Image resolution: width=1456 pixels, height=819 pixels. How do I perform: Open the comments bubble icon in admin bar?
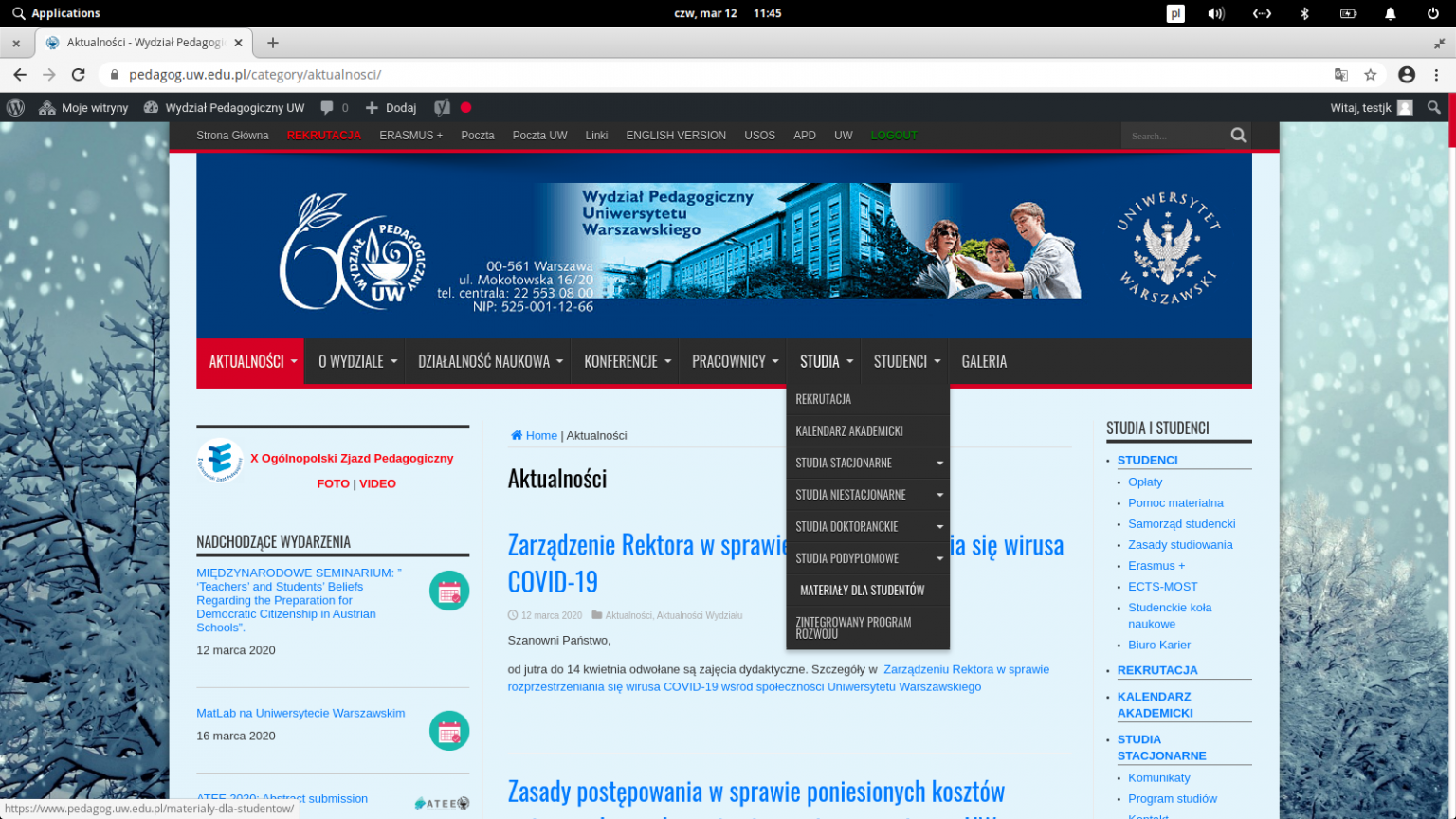(x=327, y=108)
